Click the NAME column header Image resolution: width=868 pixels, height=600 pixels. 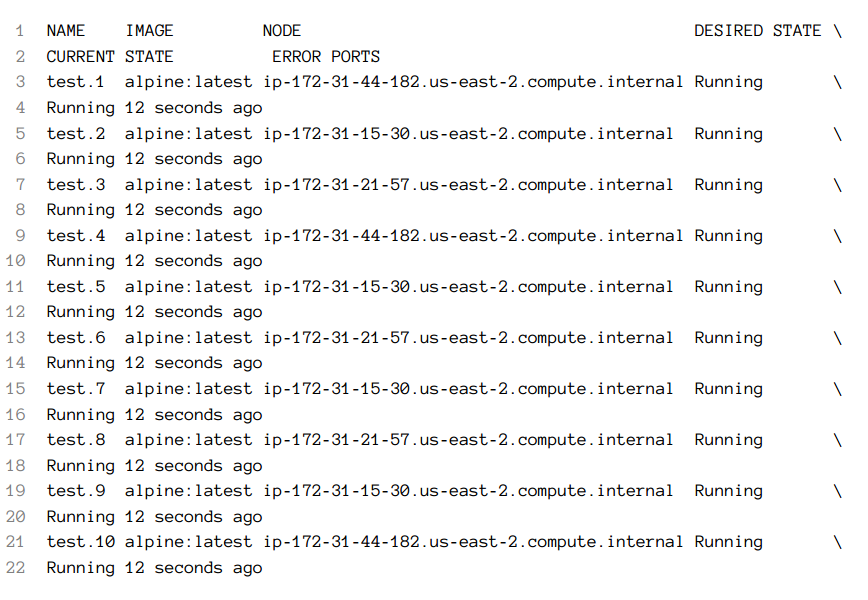[66, 30]
